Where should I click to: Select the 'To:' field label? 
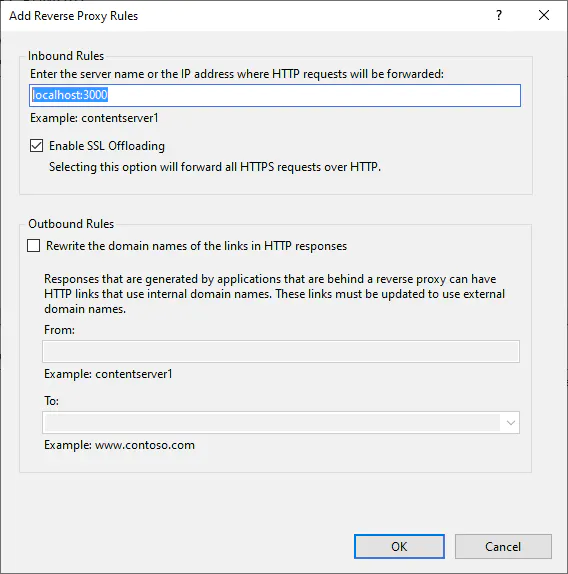[51, 401]
